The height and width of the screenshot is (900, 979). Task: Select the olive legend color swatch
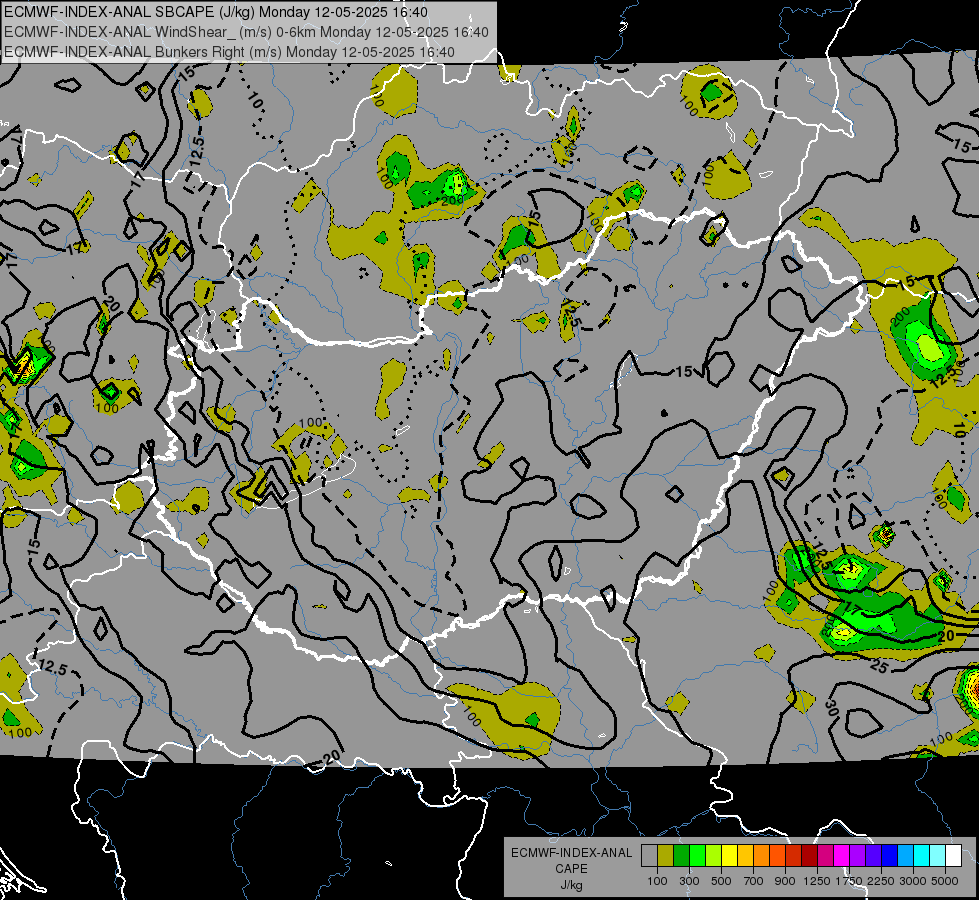tap(666, 855)
